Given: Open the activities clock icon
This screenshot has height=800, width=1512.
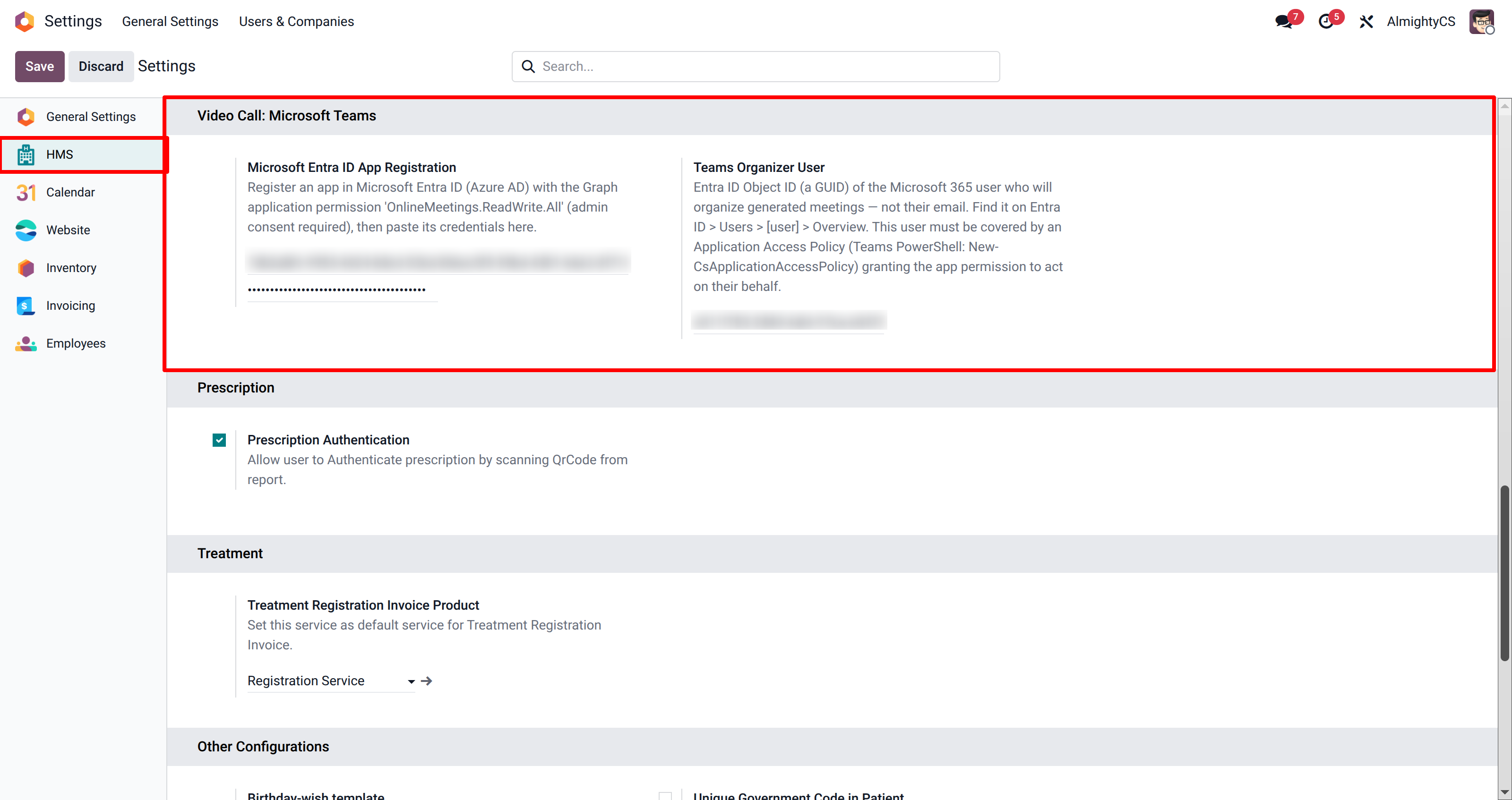Looking at the screenshot, I should click(1326, 22).
